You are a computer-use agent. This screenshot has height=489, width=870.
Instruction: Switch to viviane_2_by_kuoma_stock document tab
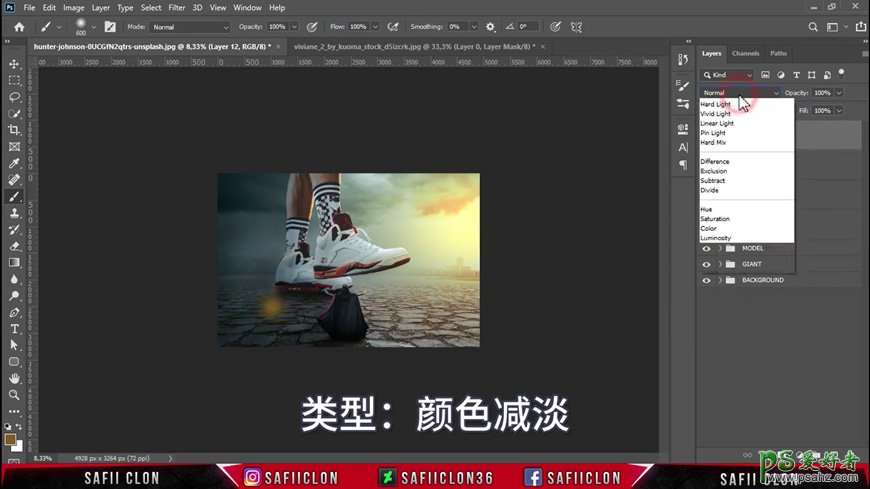[x=414, y=47]
